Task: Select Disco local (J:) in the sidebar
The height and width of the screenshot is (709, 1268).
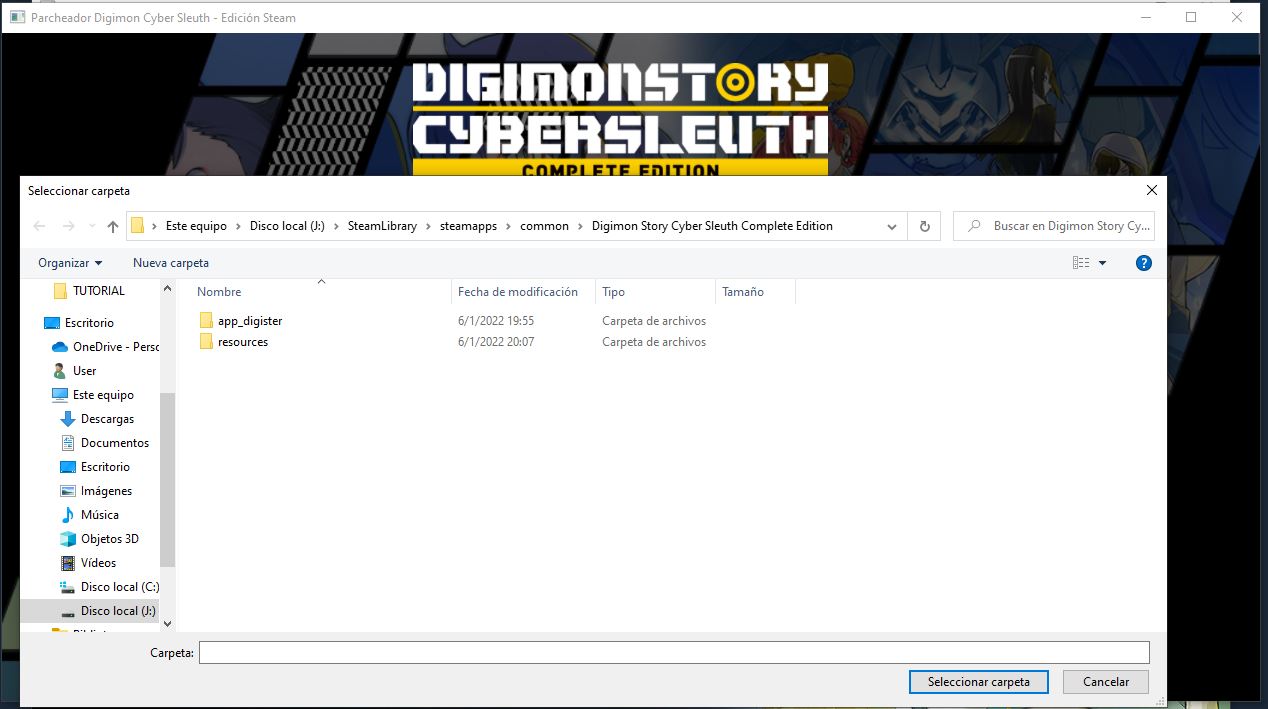Action: [120, 611]
